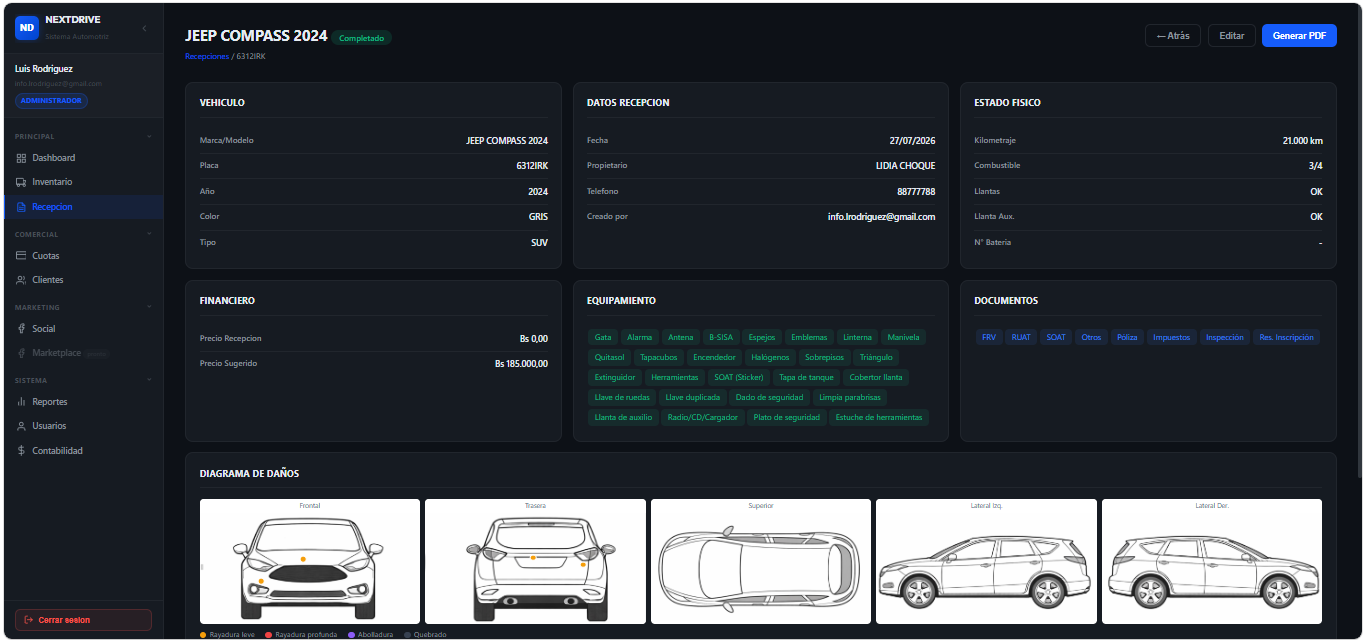Click the Dashboard grid icon
Image resolution: width=1364 pixels, height=640 pixels.
[22, 158]
